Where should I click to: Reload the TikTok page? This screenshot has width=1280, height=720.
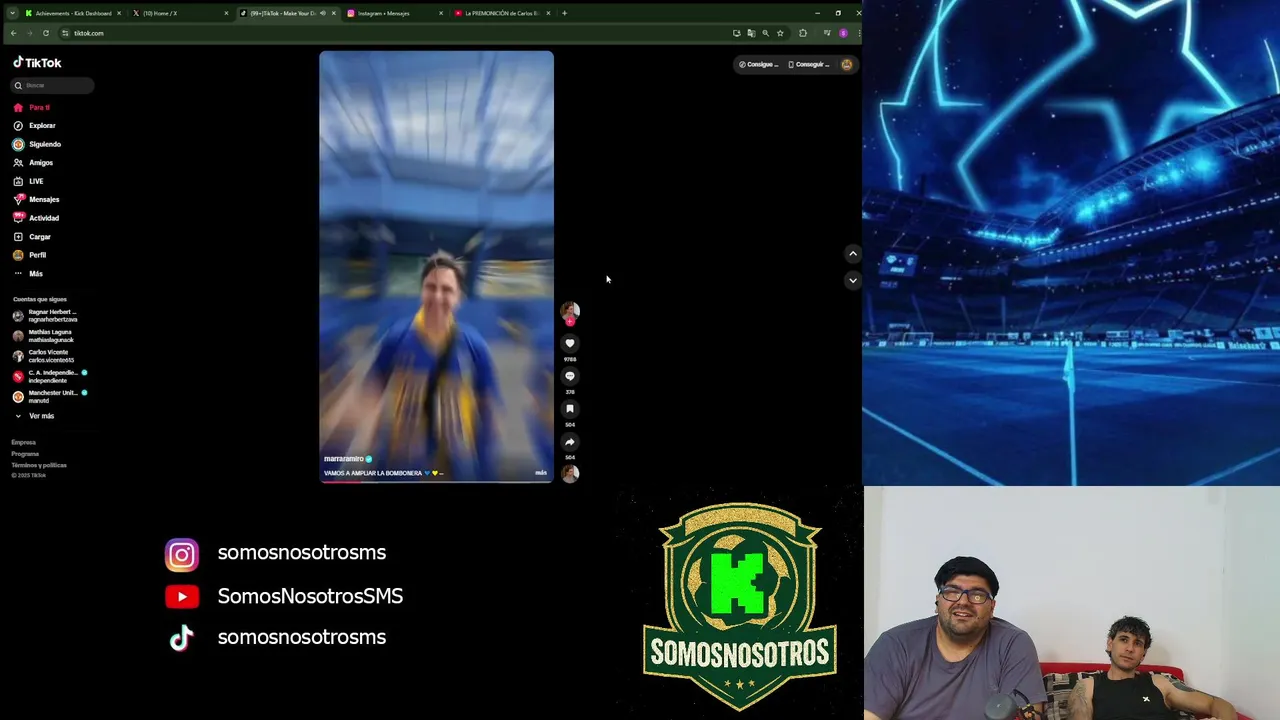coord(45,33)
